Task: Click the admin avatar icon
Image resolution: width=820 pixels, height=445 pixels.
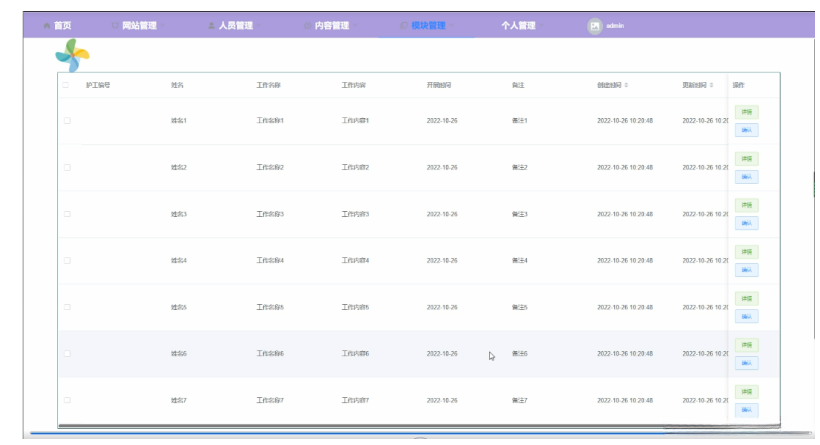Action: (595, 26)
